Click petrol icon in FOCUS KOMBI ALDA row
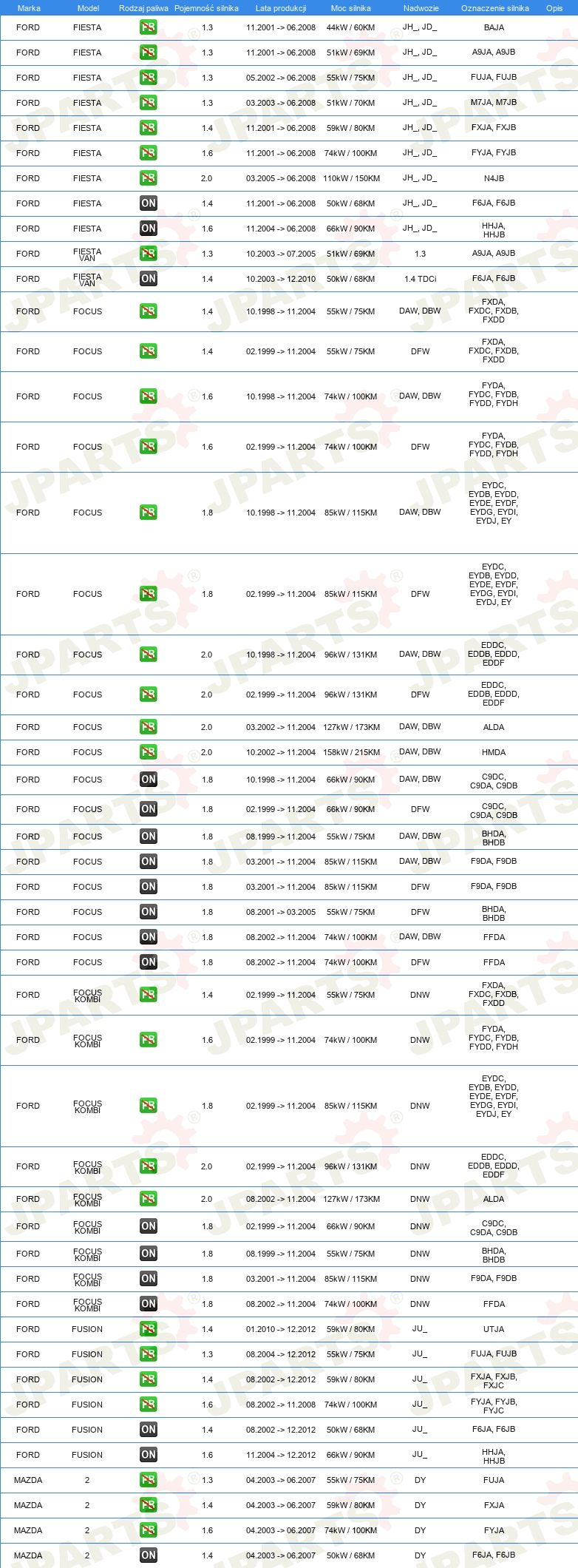Image resolution: width=578 pixels, height=1568 pixels. 148,1199
